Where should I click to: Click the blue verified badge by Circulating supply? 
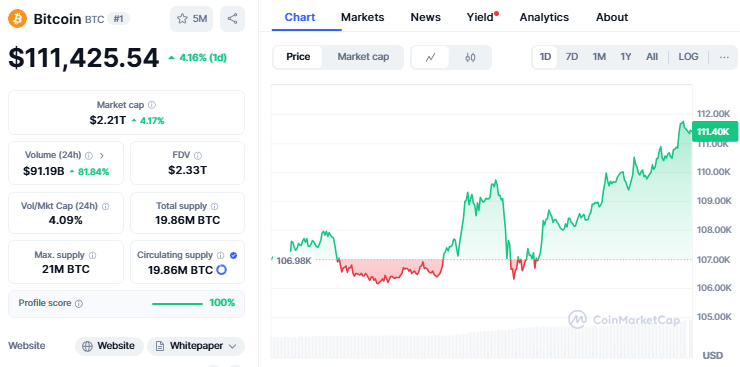[x=233, y=255]
